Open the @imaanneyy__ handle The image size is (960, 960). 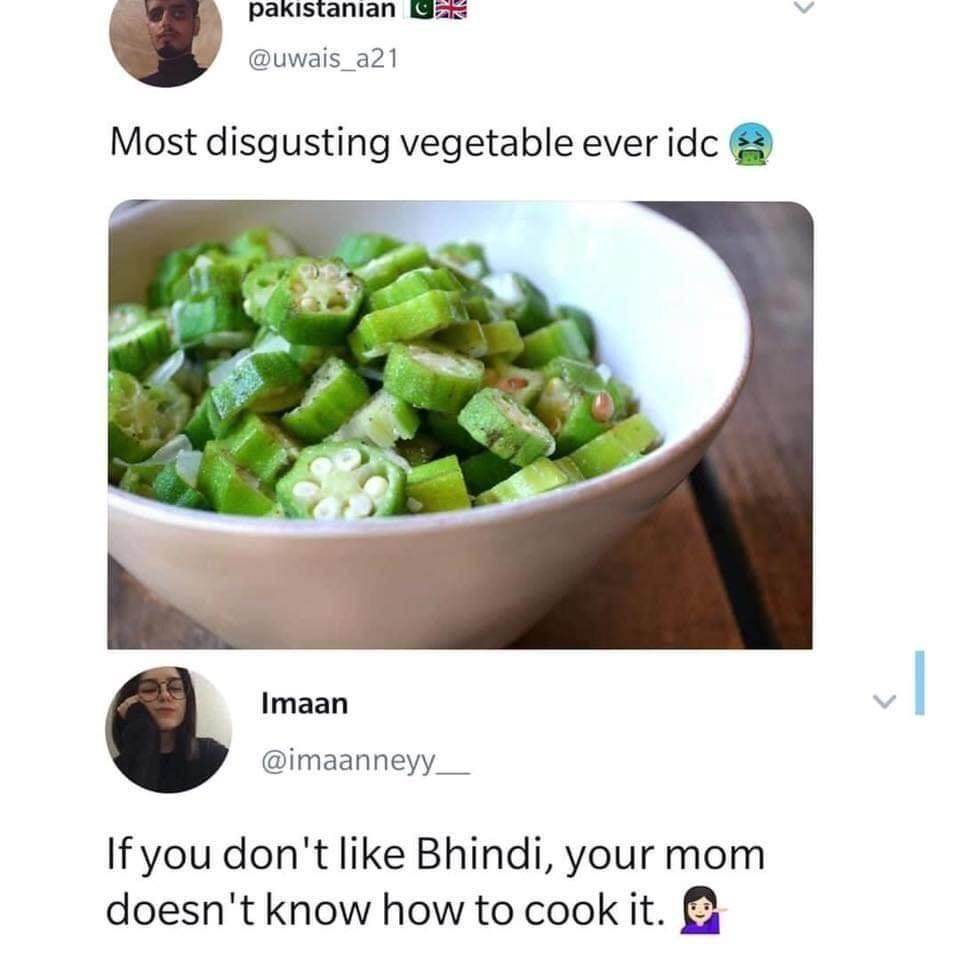coord(366,763)
